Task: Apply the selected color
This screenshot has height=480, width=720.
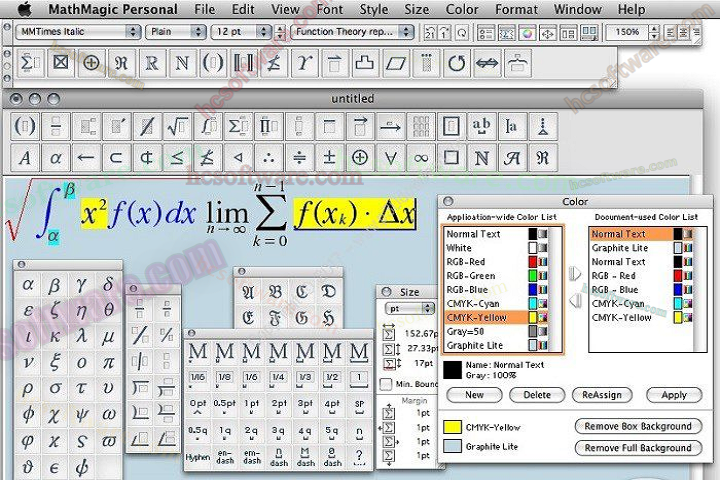Action: [674, 395]
